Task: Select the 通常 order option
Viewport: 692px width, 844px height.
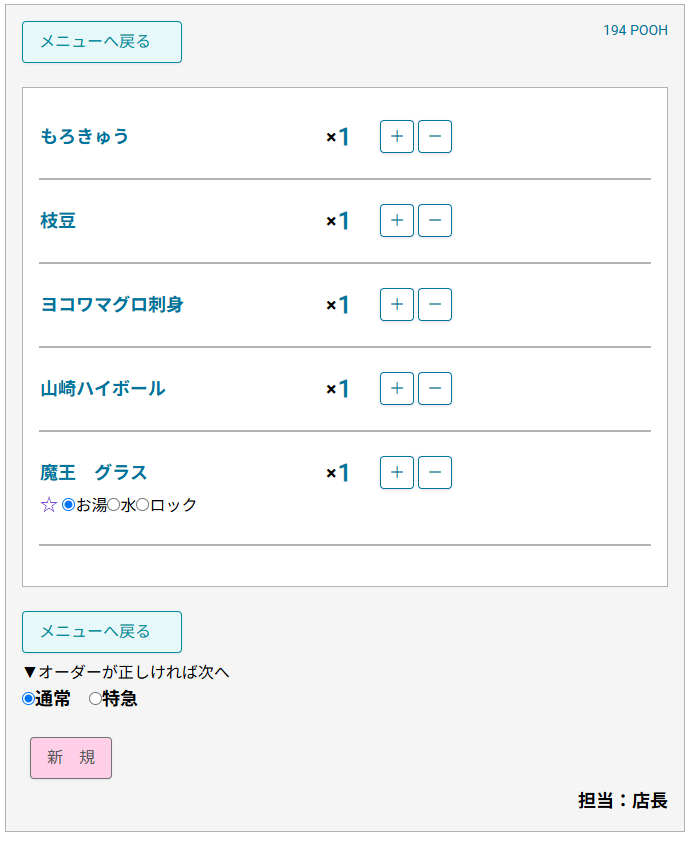Action: 28,699
